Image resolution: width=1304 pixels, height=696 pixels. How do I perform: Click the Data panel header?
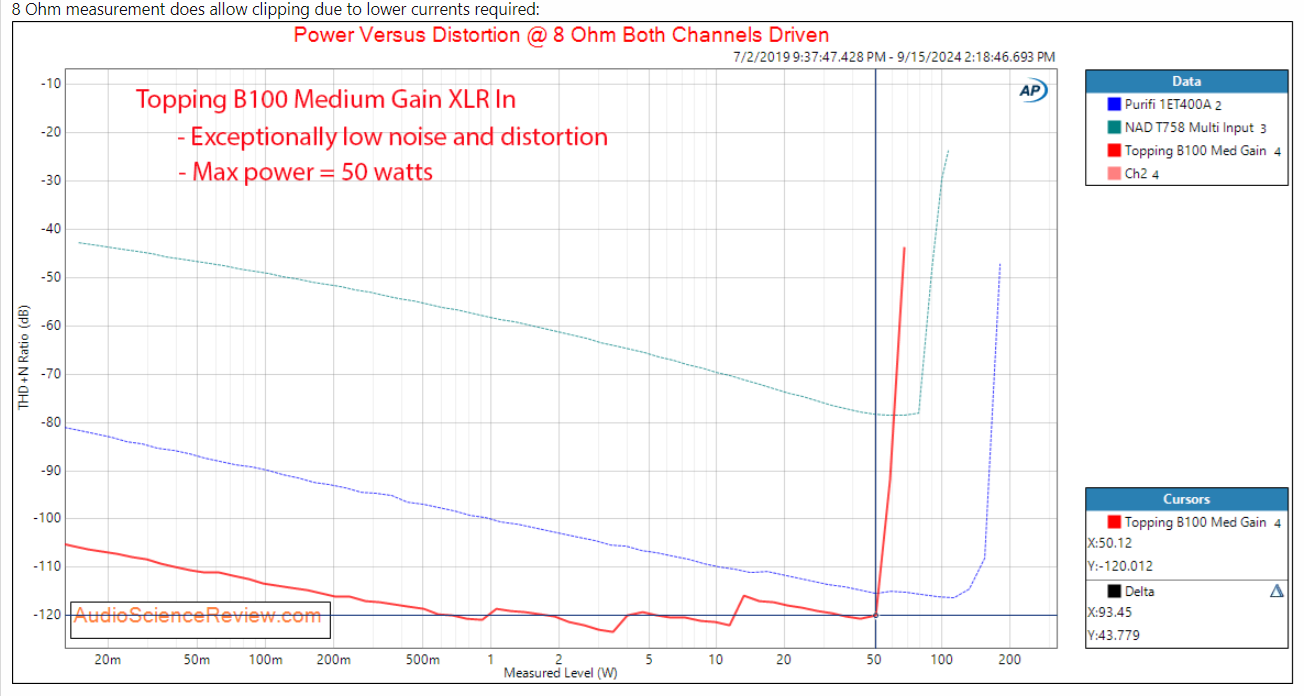click(1186, 81)
